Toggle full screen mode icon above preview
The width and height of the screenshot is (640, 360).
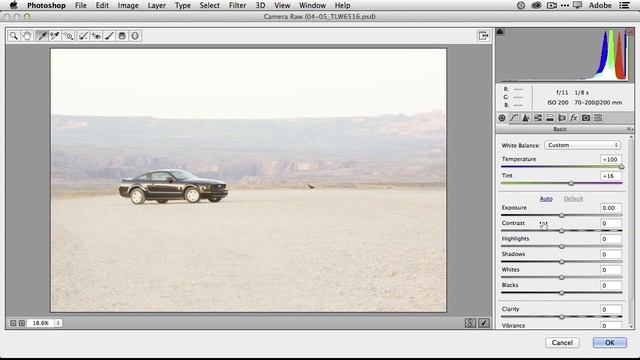point(483,36)
